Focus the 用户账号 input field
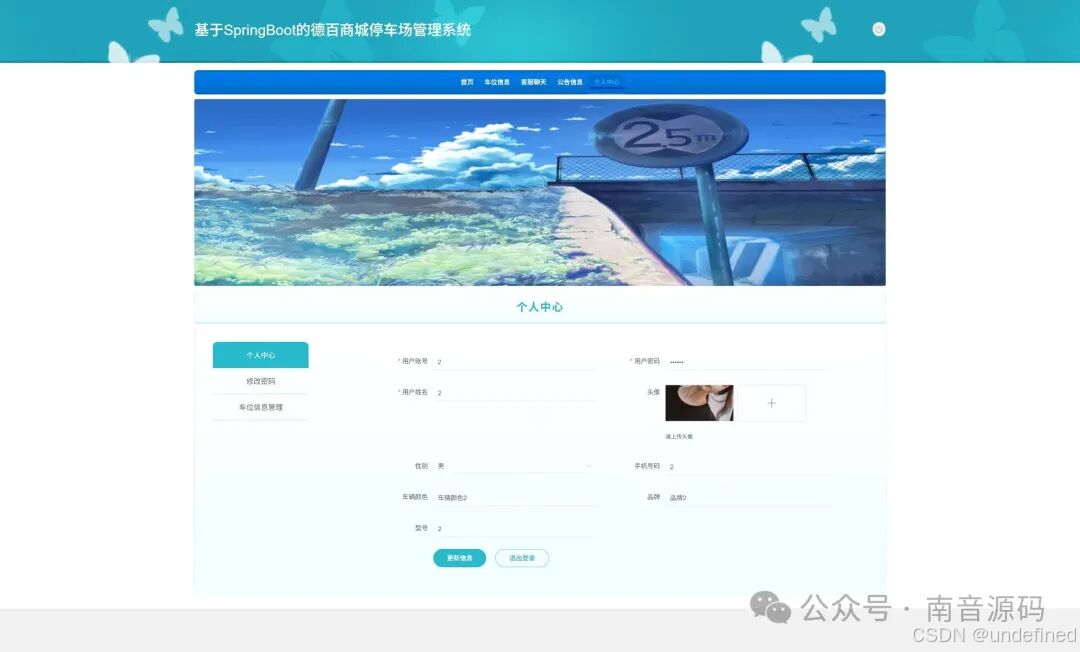 click(x=515, y=361)
